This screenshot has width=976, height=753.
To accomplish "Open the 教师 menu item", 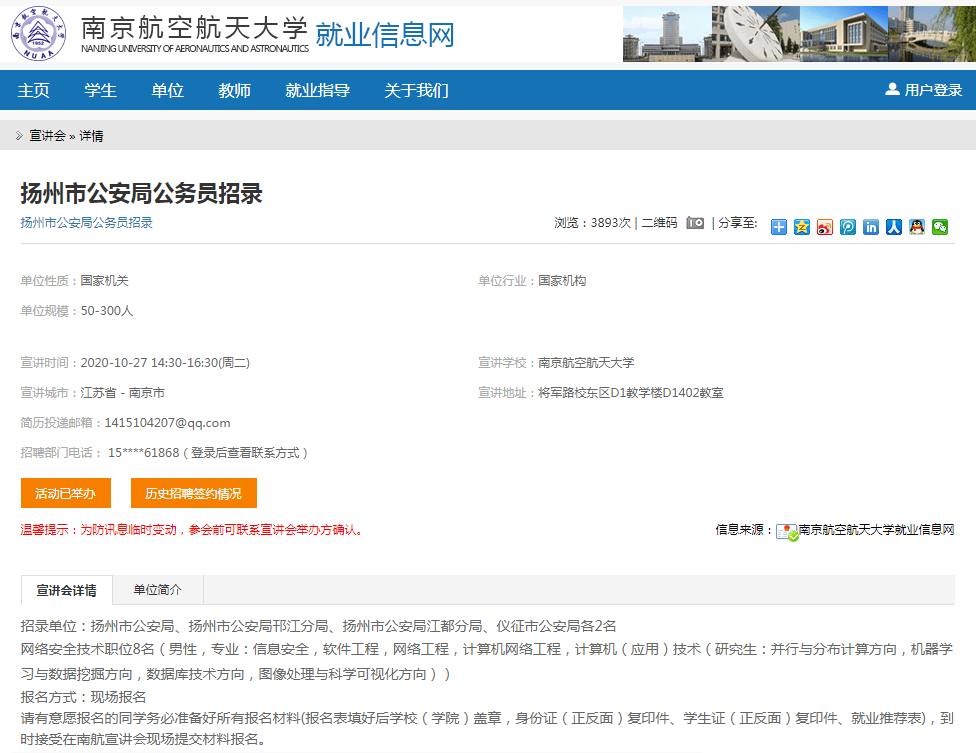I will [235, 90].
